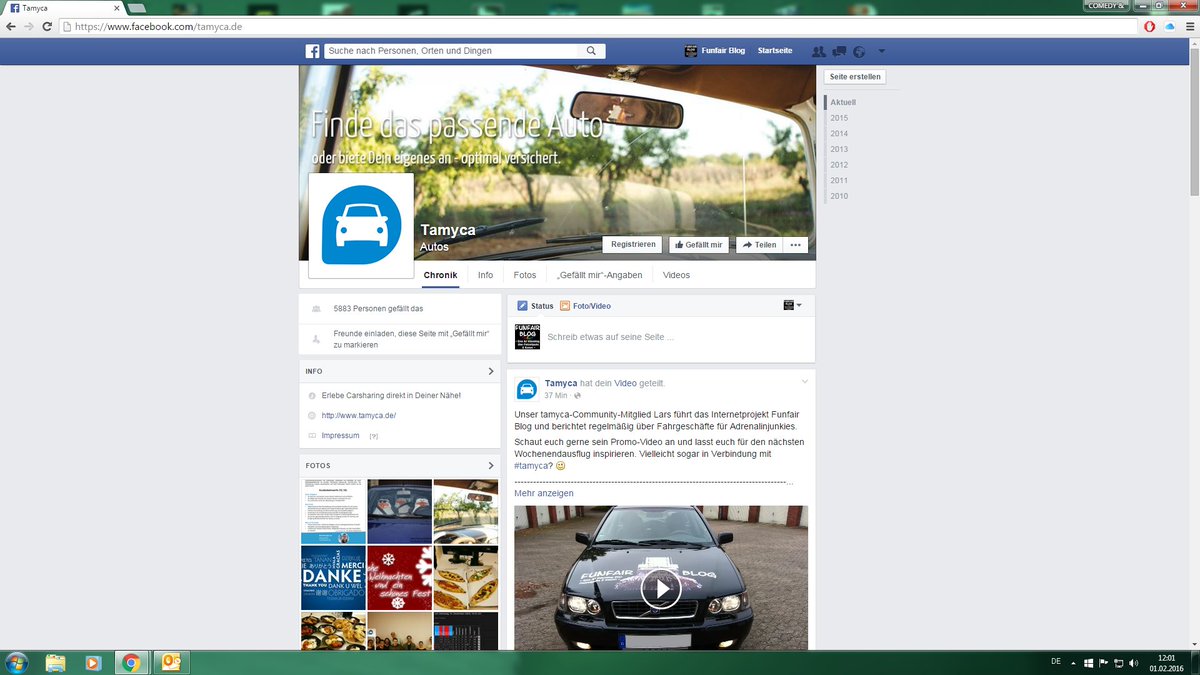Select Status post option
Screen dimensions: 1200x675
535,306
